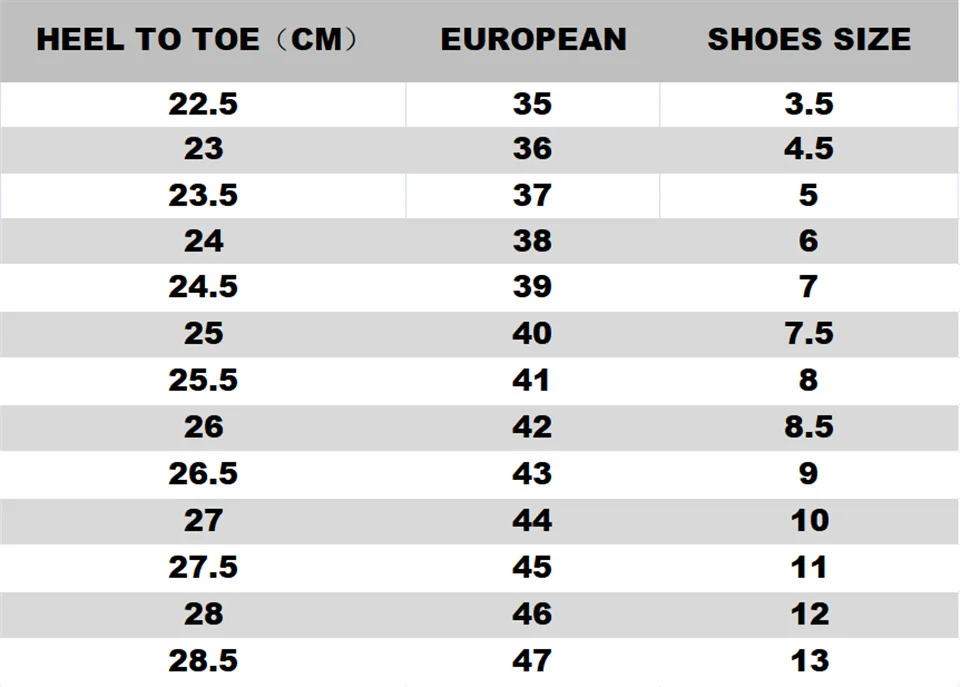960x687 pixels.
Task: Click shoe size 8.5 cell
Action: click(809, 427)
